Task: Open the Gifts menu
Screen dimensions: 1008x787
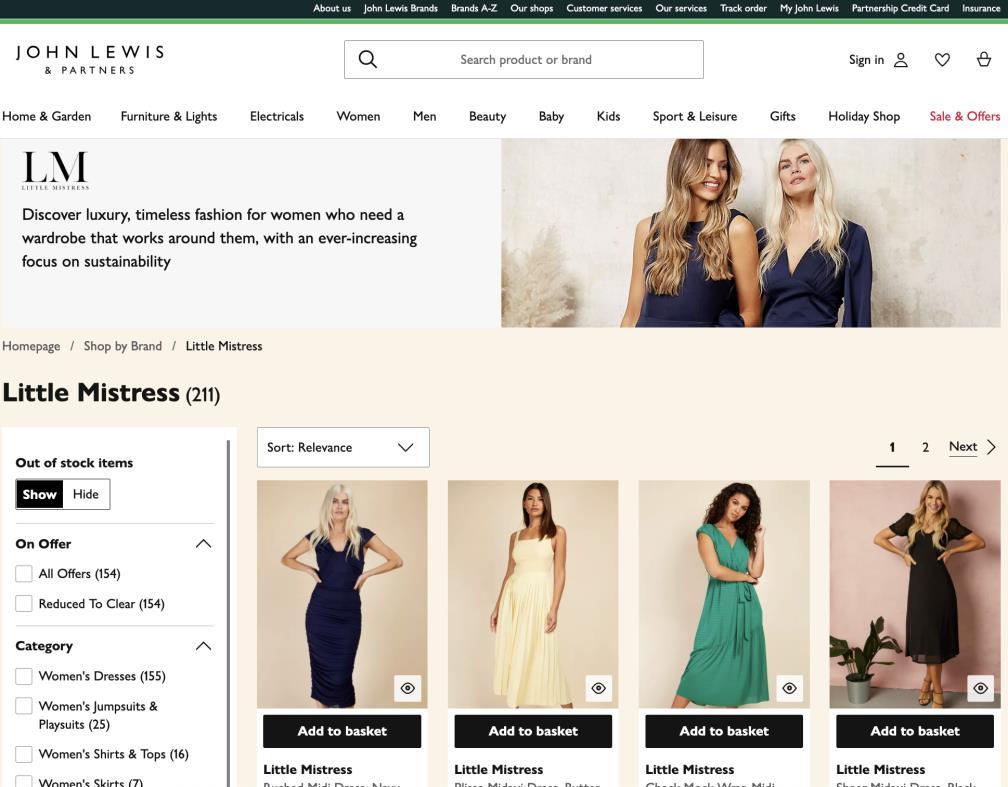Action: point(782,116)
